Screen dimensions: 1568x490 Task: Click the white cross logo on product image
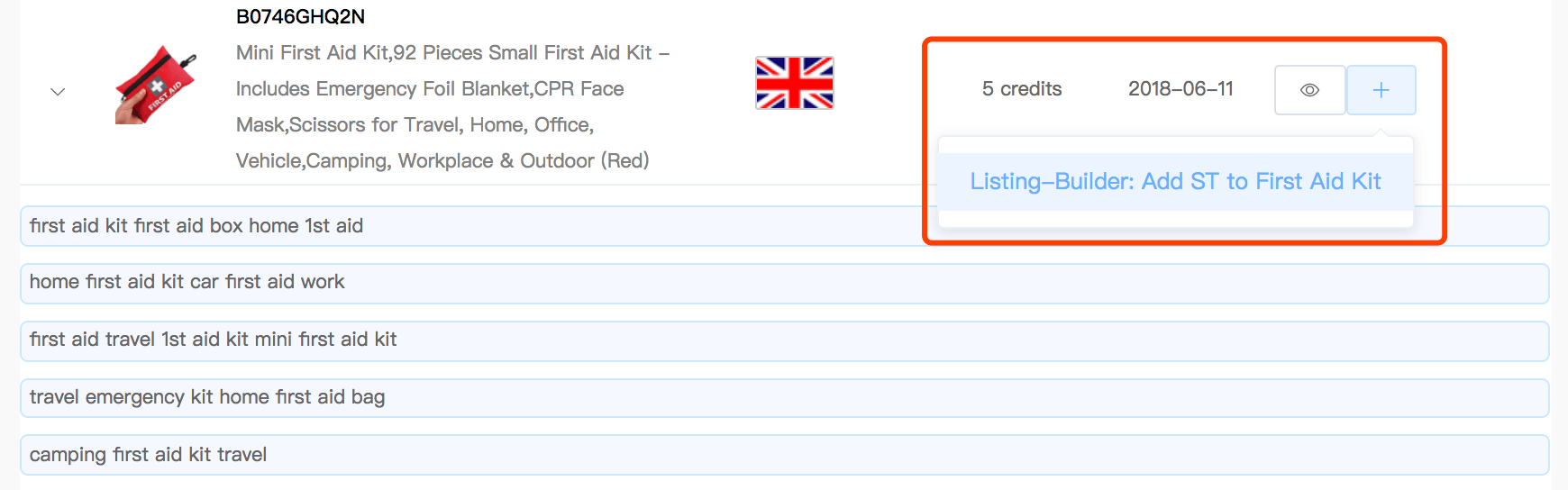[157, 87]
